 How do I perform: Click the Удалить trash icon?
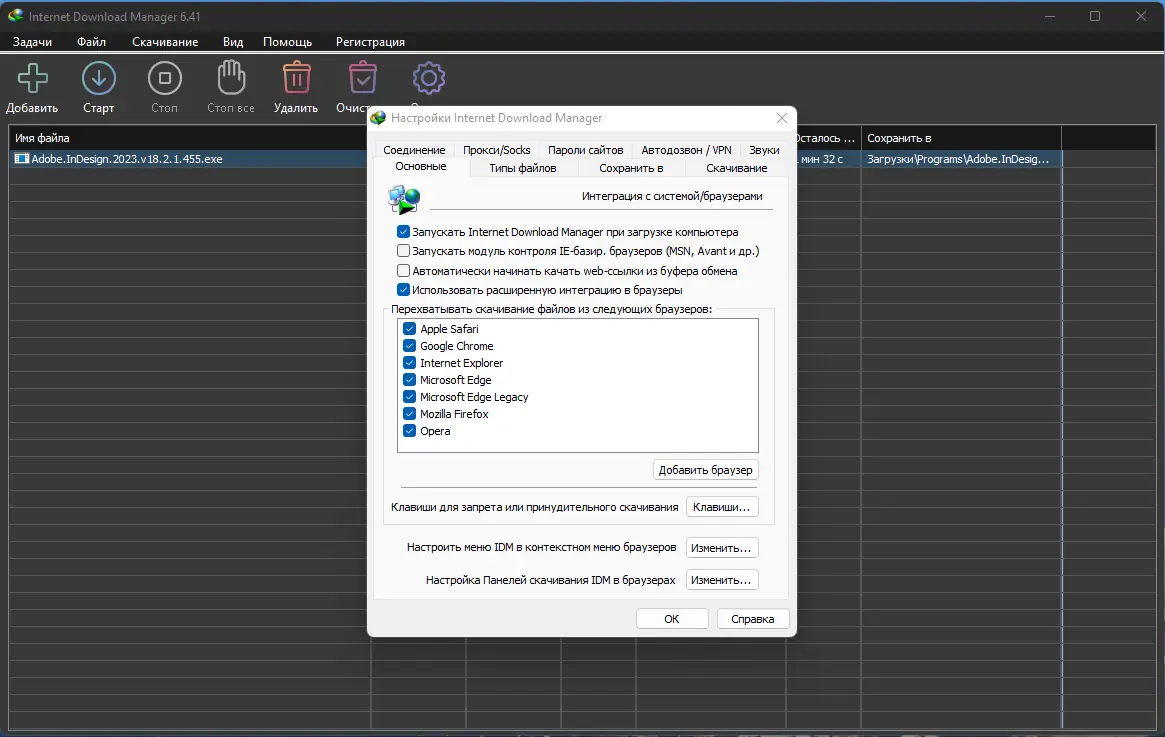click(296, 77)
